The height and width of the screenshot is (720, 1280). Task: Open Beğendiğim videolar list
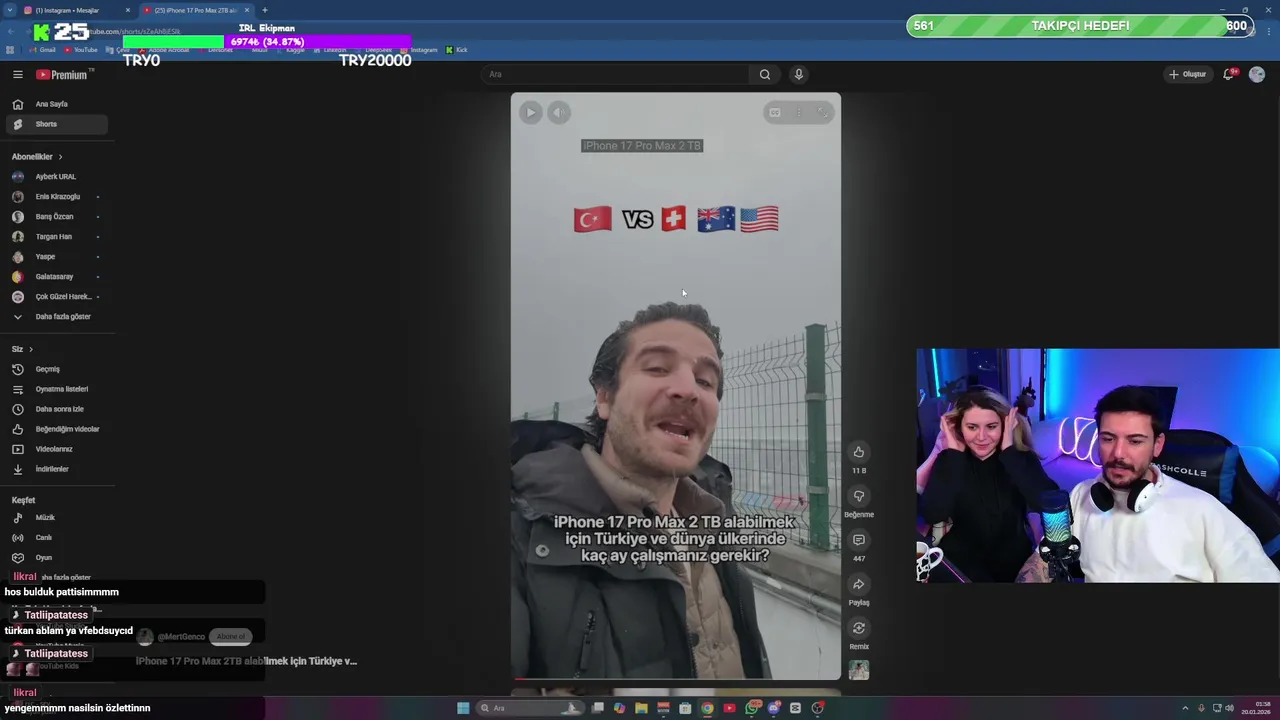(x=57, y=429)
